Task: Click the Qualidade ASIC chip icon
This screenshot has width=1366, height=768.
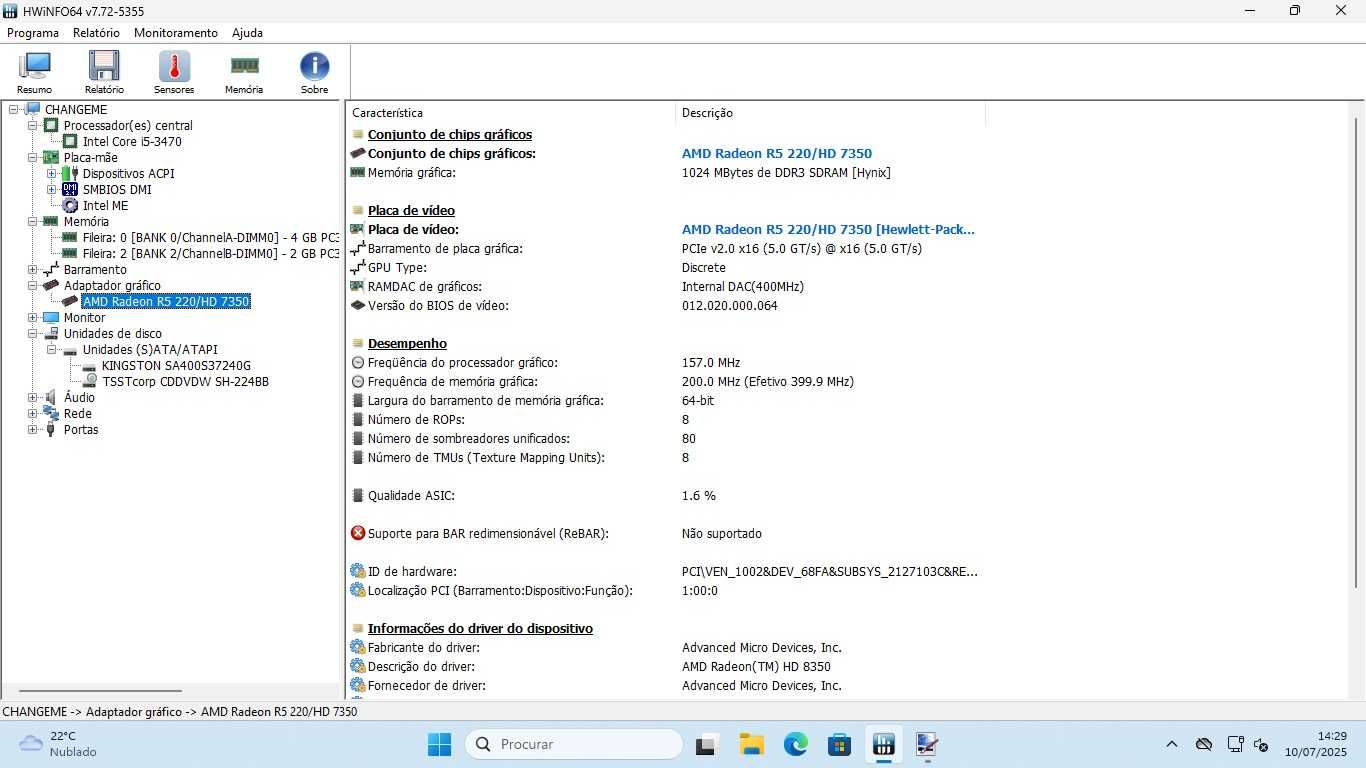Action: click(x=358, y=495)
